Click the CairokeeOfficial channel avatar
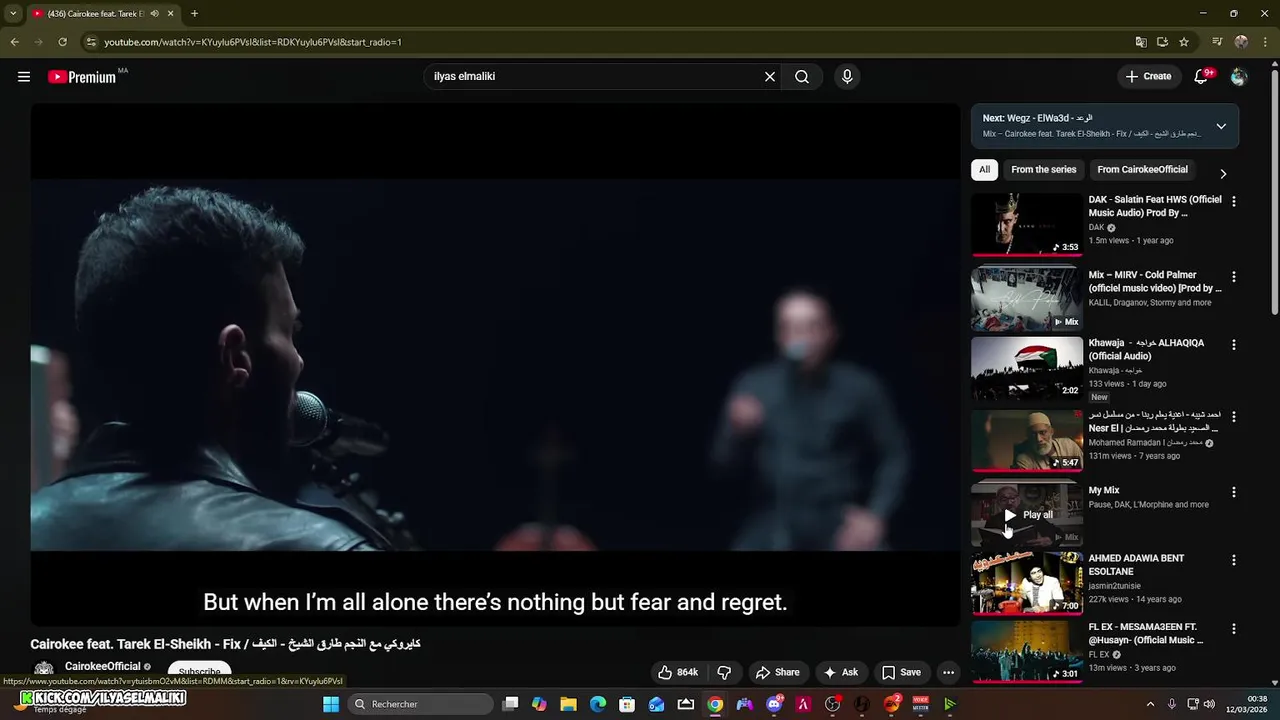This screenshot has height=720, width=1280. coord(44,670)
